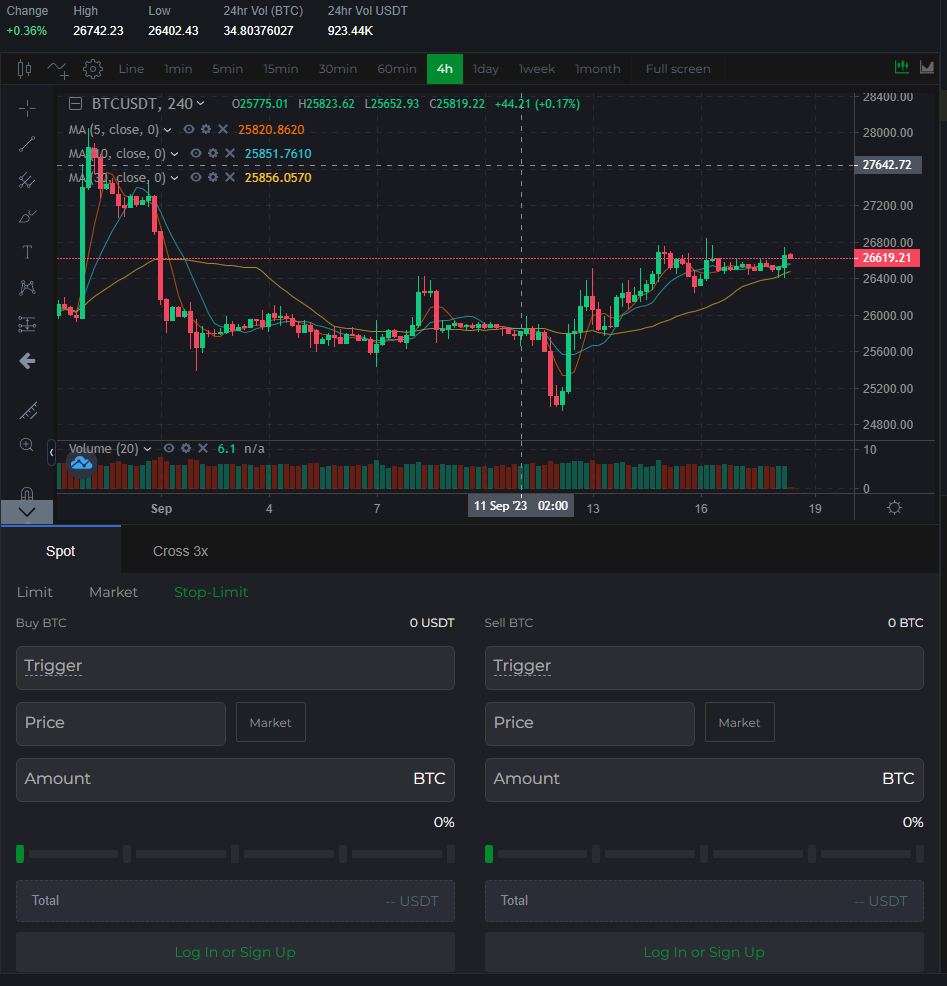Activate the zoom in tool
The height and width of the screenshot is (986, 947).
27,445
